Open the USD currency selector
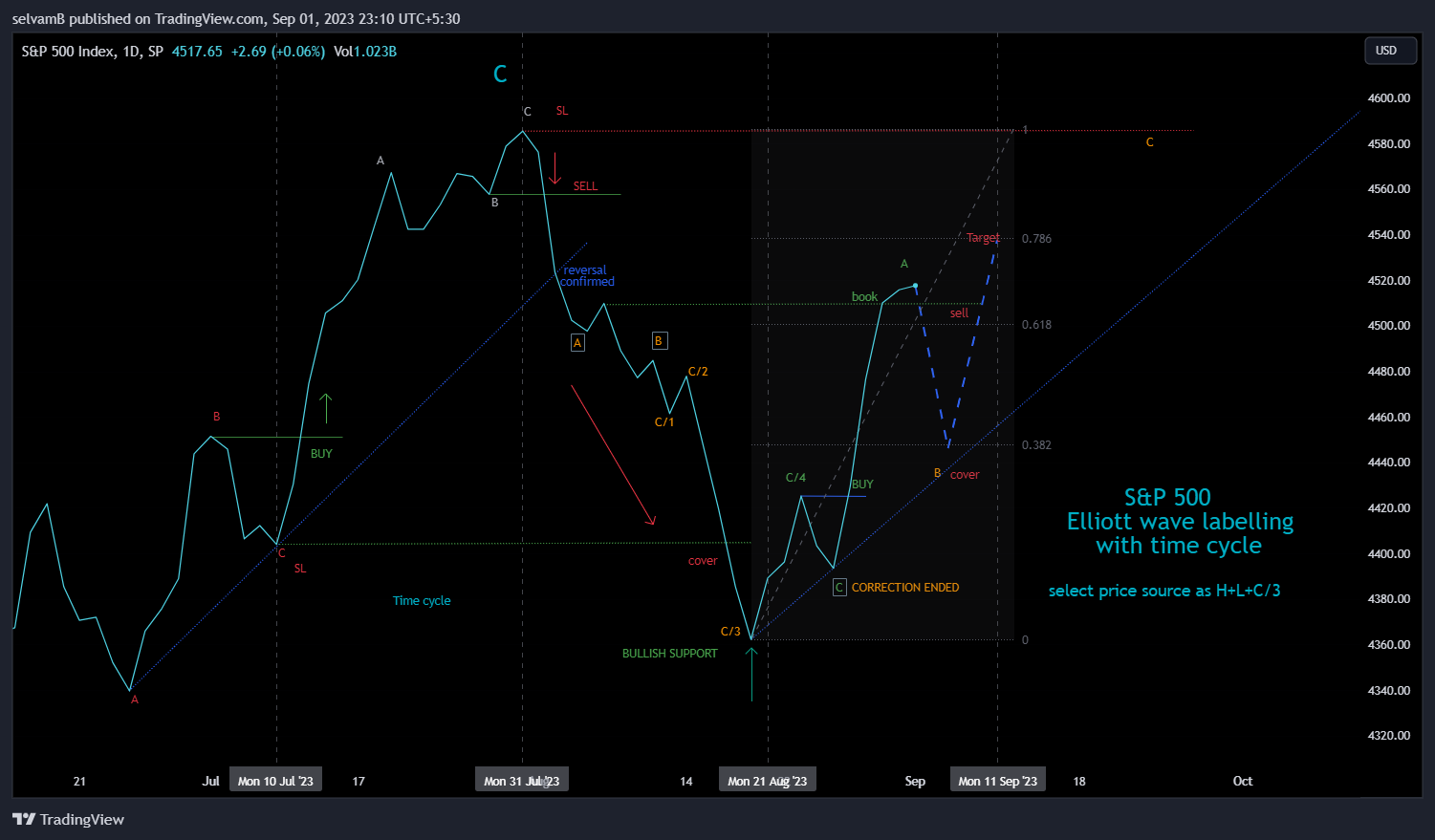 pyautogui.click(x=1388, y=51)
